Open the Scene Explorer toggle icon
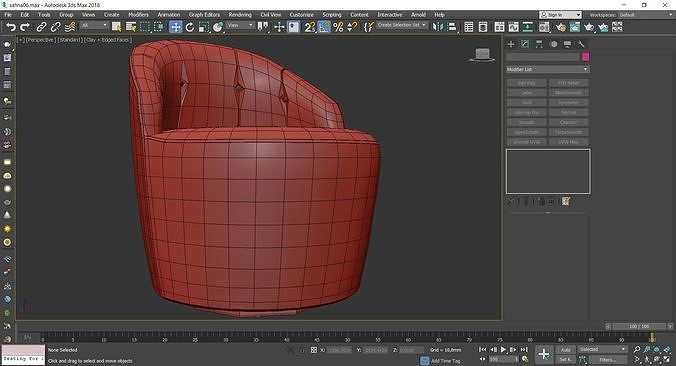Screen dimensions: 676x366 469,27
